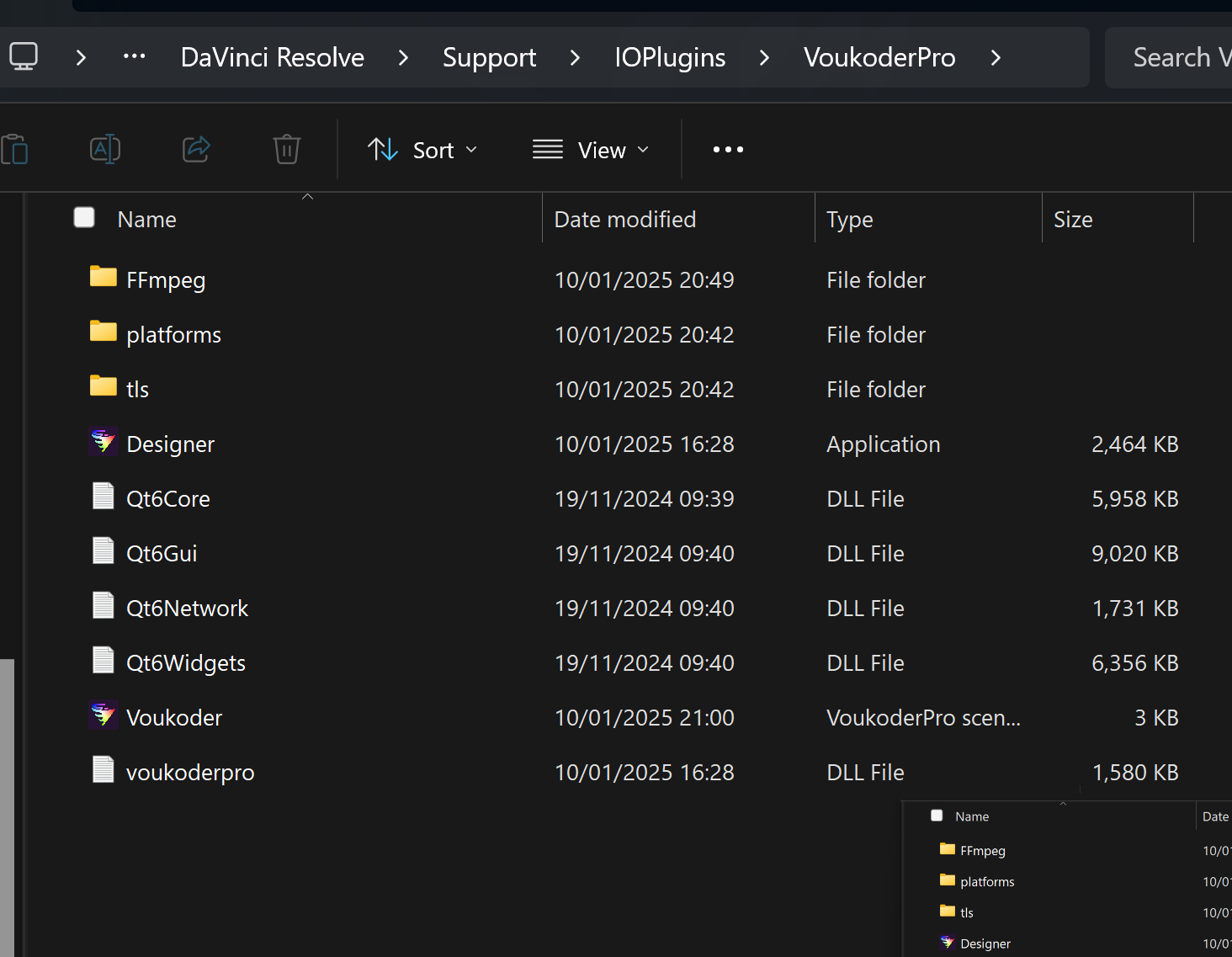Viewport: 1232px width, 957px height.
Task: Open the See more three-dots menu
Action: pos(728,150)
